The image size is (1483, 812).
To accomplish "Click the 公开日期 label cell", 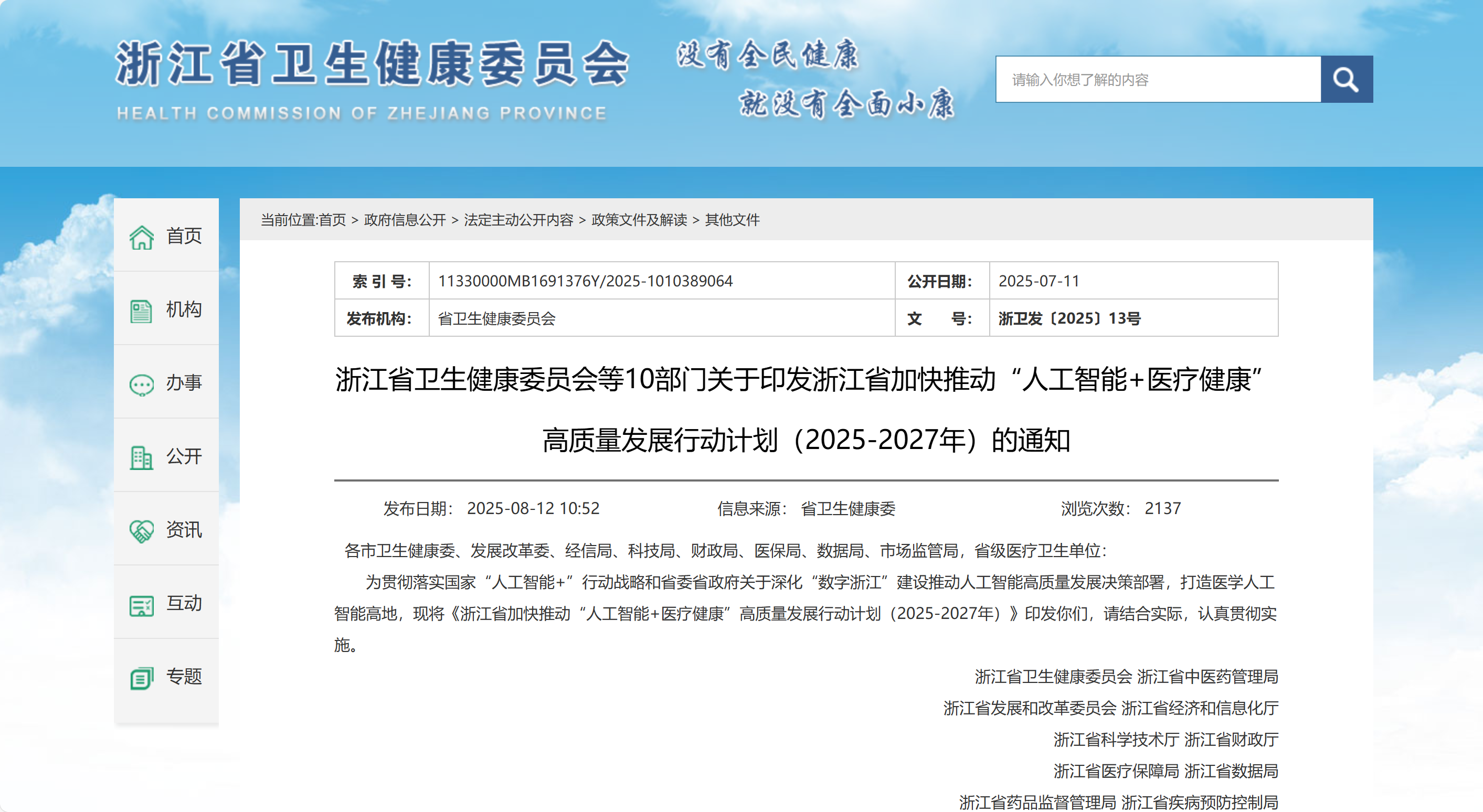I will (x=942, y=281).
